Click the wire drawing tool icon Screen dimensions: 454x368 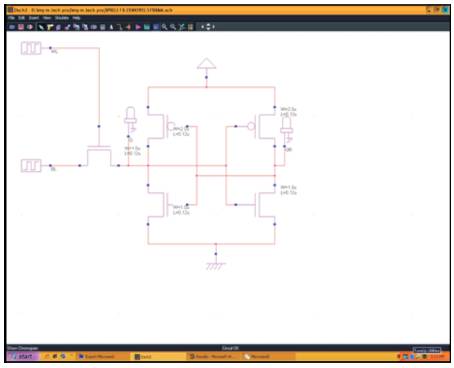tap(120, 27)
